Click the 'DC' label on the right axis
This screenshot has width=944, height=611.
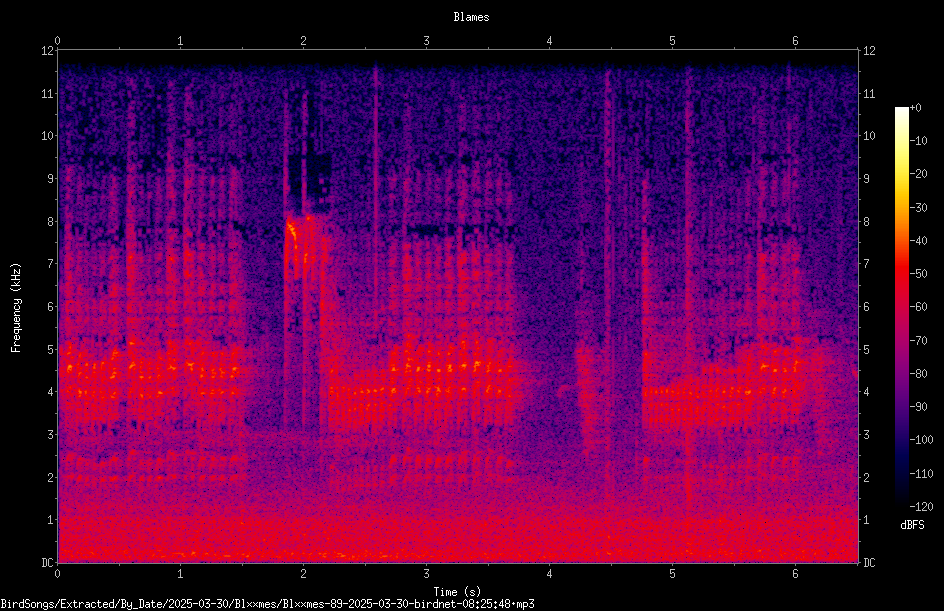click(x=869, y=563)
